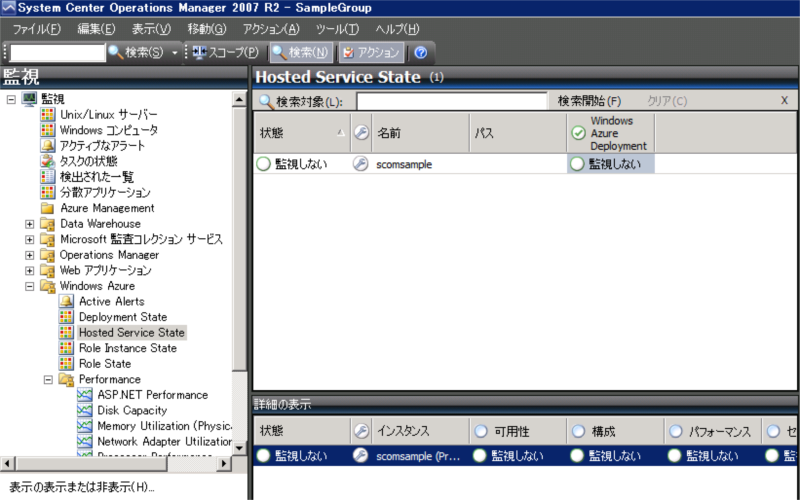This screenshot has height=500, width=800.
Task: Click the スコープ(P) scope toolbar button
Action: tap(226, 53)
